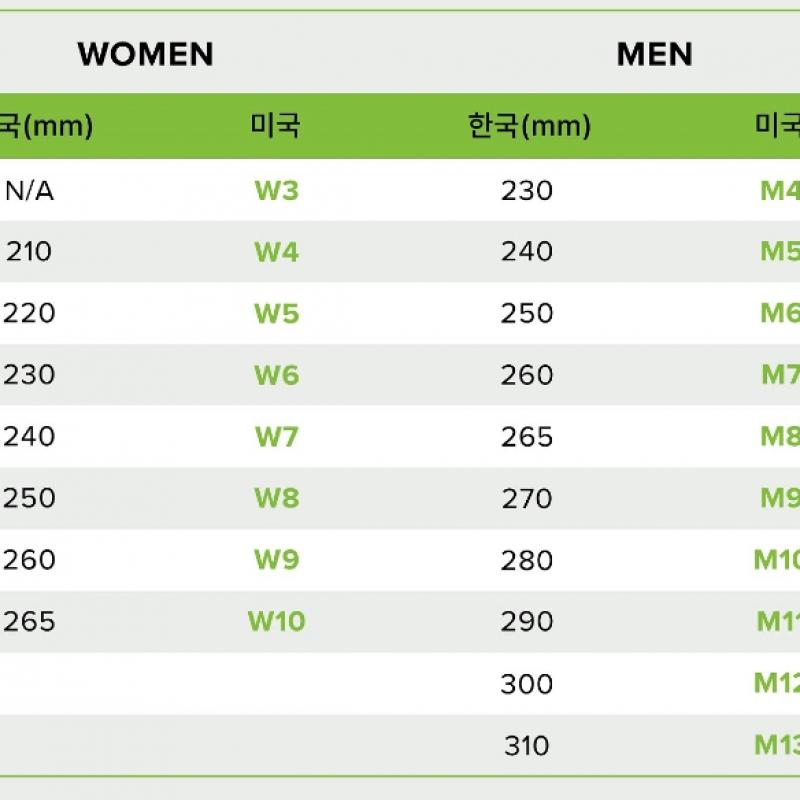800x800 pixels.
Task: Click the 220 mm women's value
Action: 30,313
